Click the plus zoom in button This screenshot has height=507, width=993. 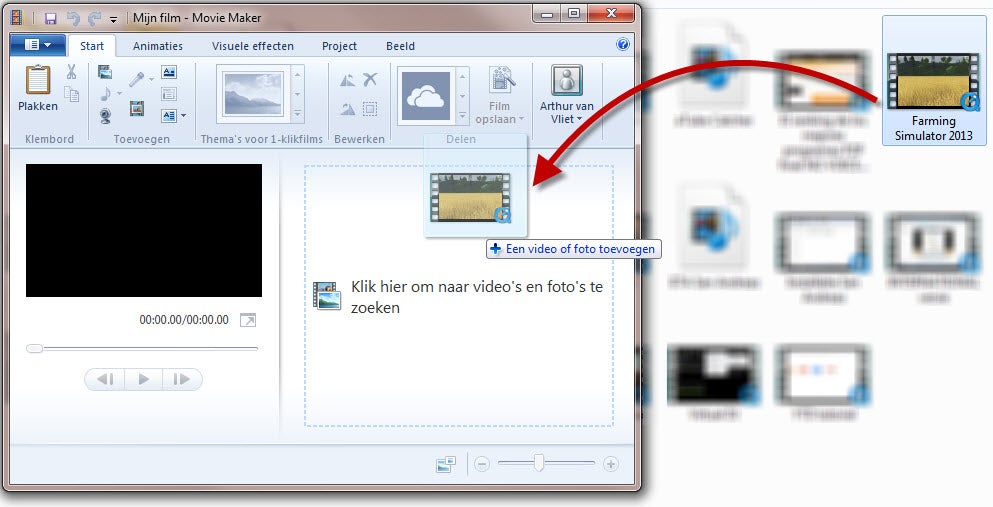pyautogui.click(x=610, y=465)
